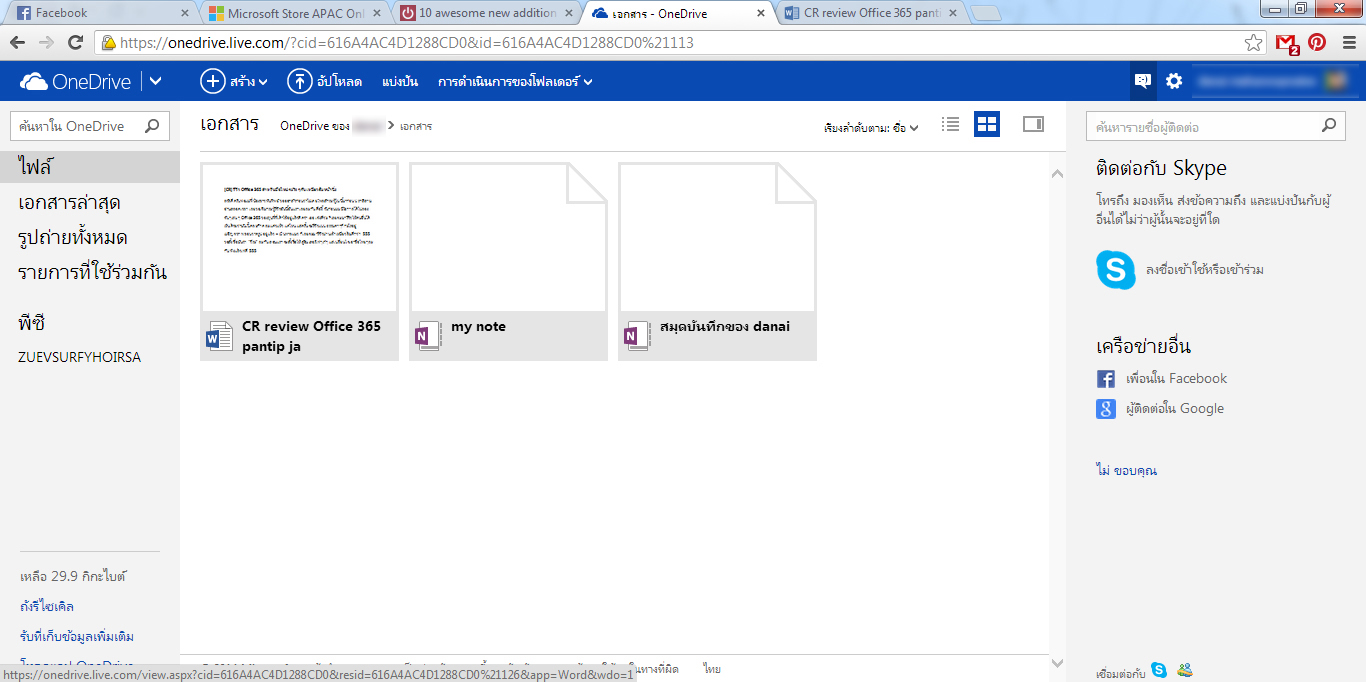Open รูปถ่ายทั้งหมด all photos
Screen dimensions: 1366x682
point(72,238)
